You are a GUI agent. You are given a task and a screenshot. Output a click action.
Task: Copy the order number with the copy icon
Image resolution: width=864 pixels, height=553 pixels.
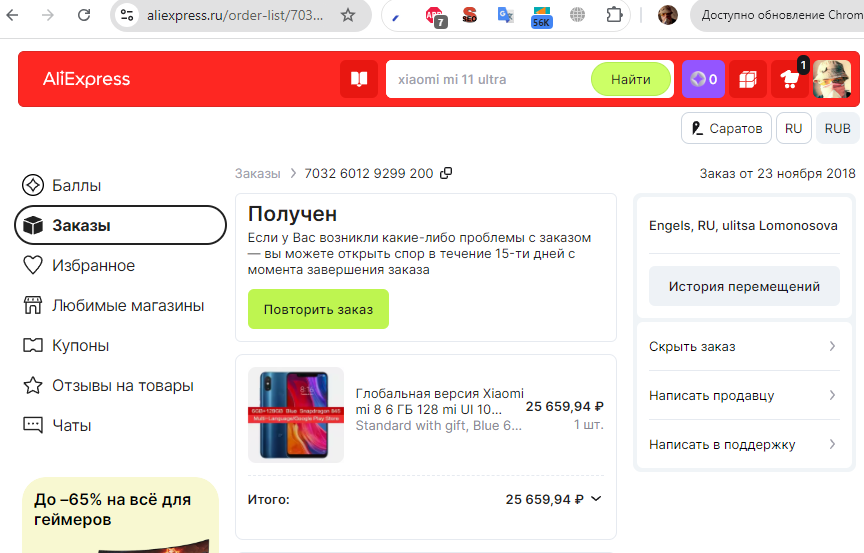click(446, 173)
